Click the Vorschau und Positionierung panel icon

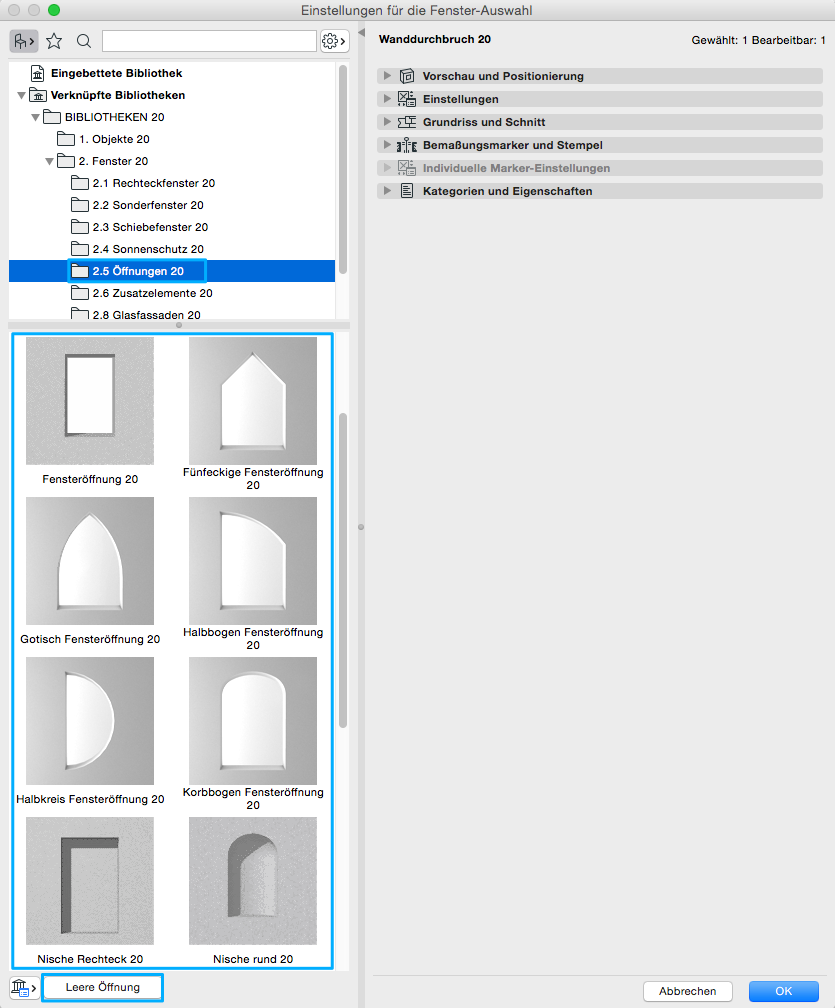(407, 76)
